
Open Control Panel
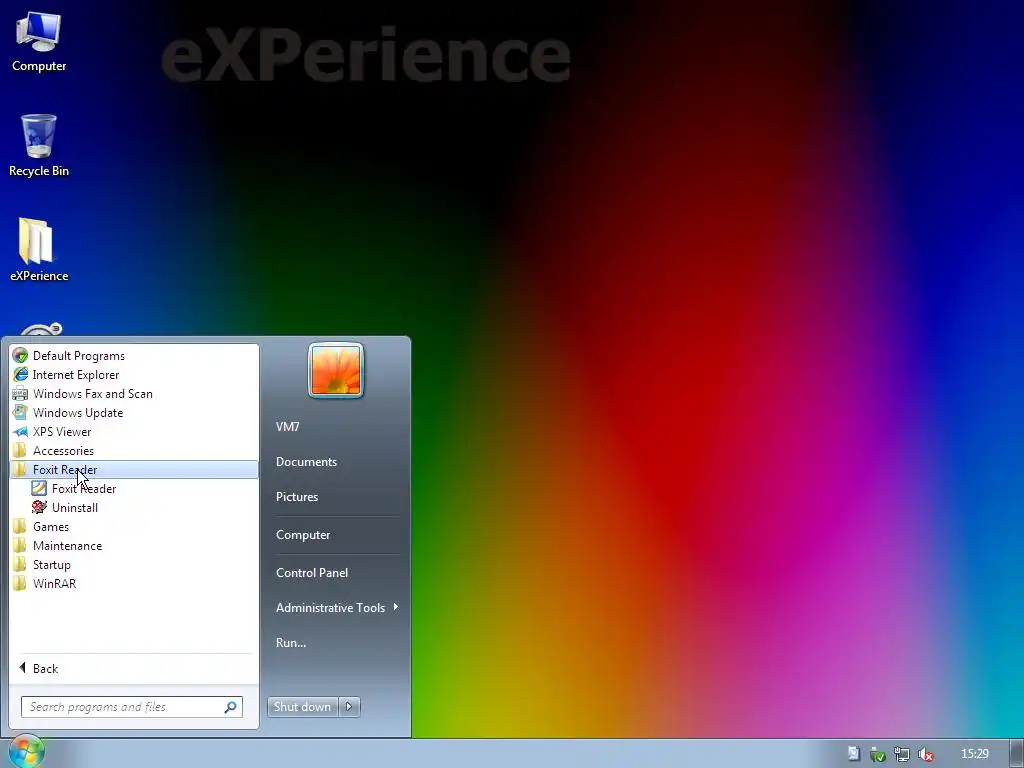click(312, 573)
